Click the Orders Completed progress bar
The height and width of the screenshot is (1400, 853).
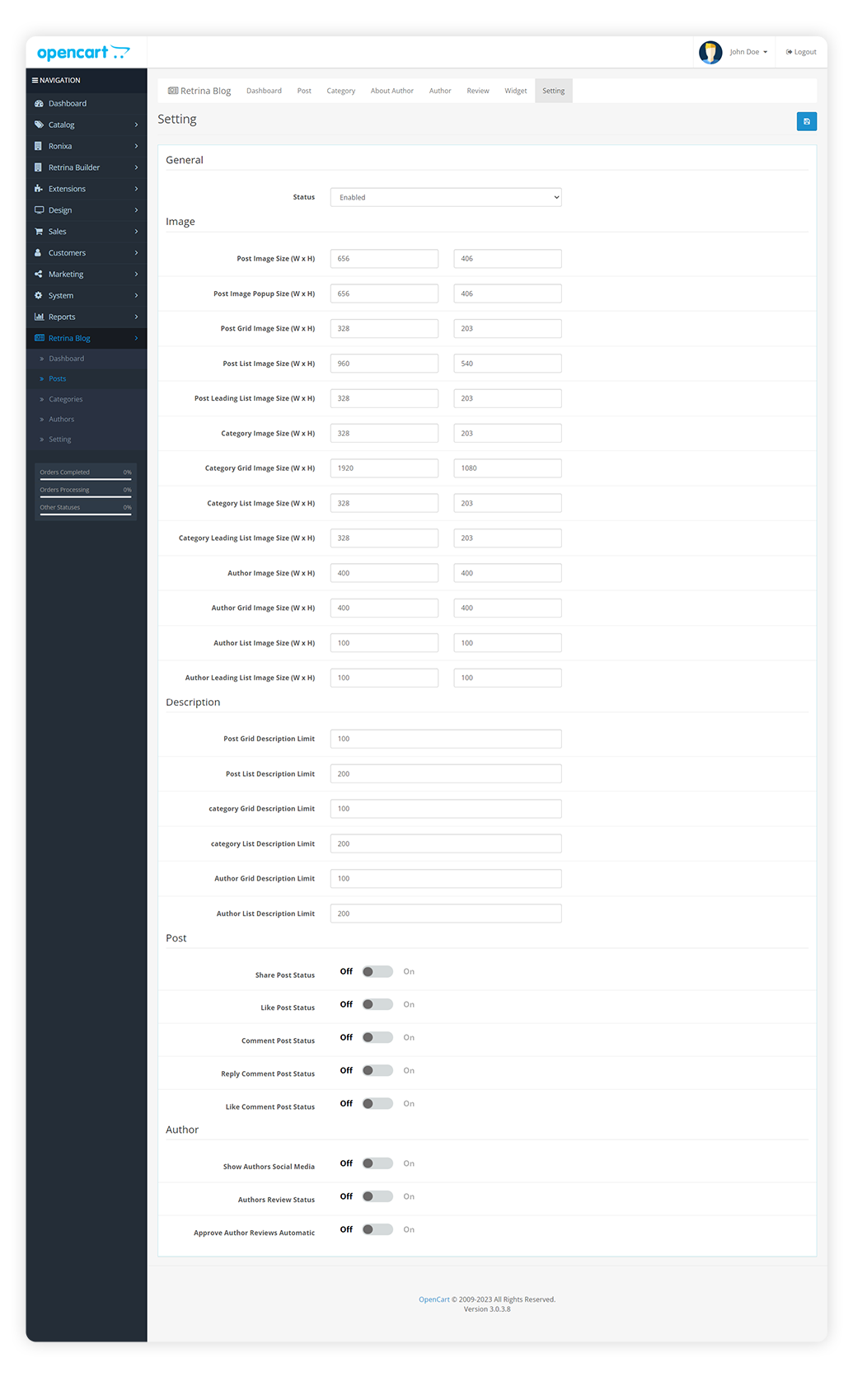[86, 479]
